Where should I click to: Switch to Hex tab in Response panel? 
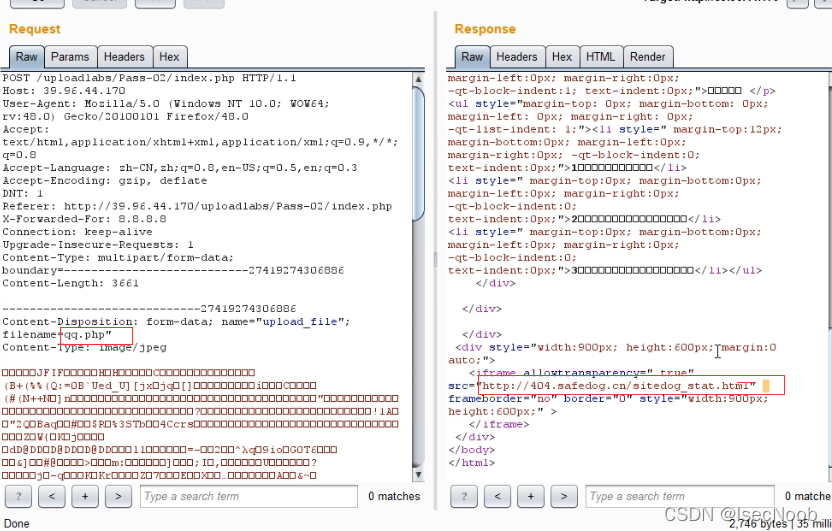pyautogui.click(x=562, y=57)
